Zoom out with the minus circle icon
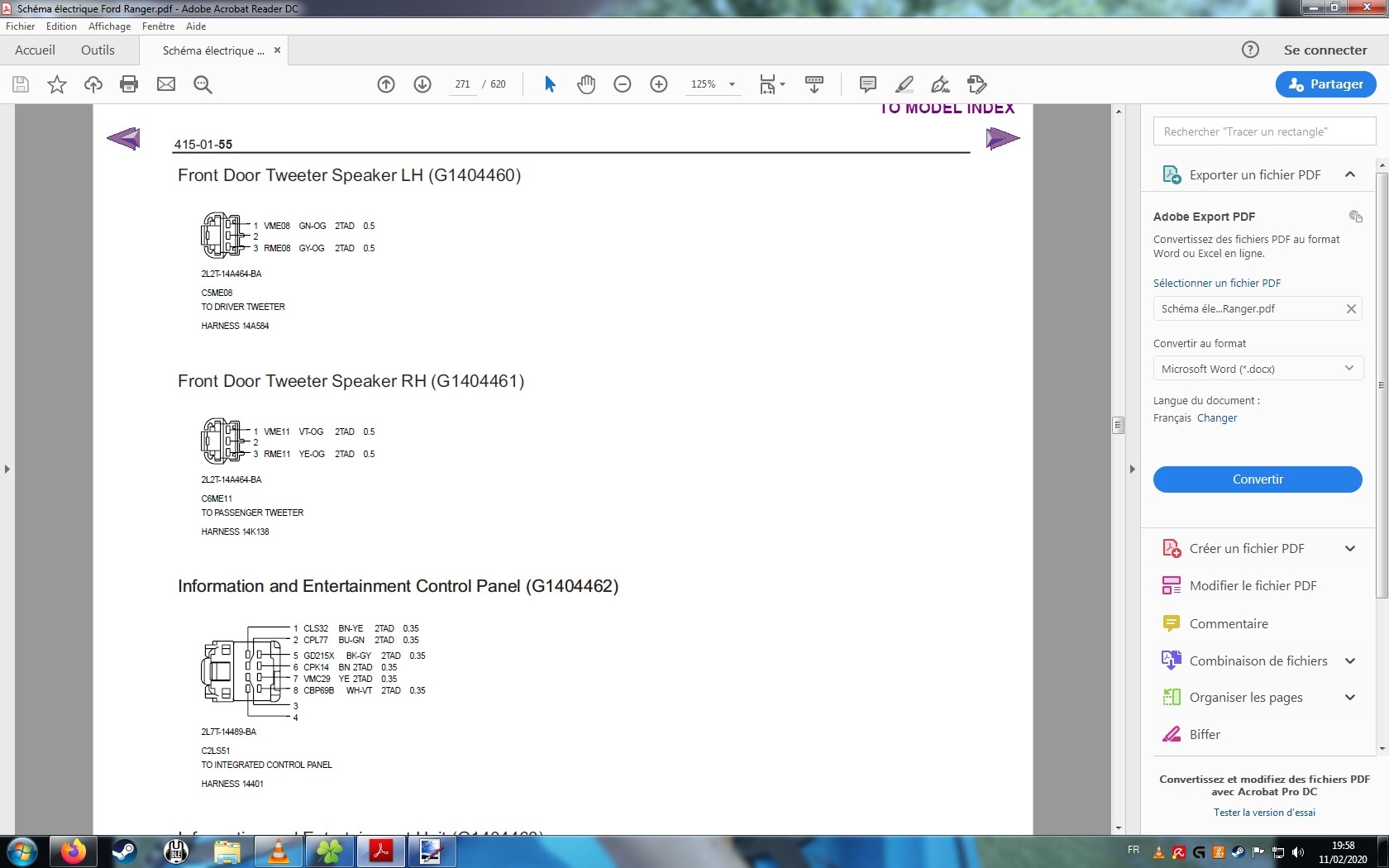 pos(623,84)
